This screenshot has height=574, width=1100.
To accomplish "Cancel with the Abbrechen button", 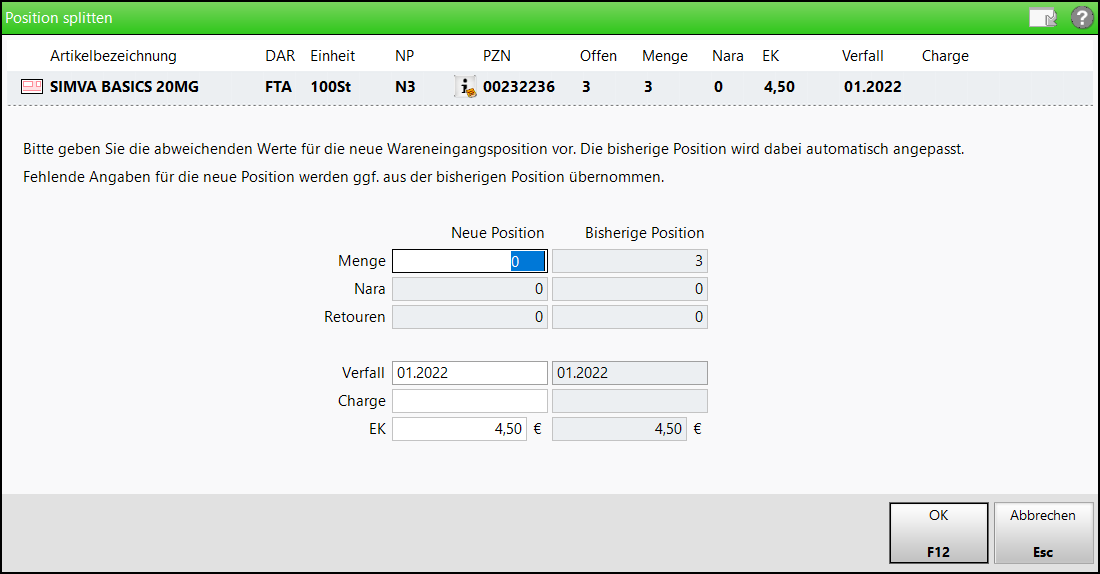I will click(1043, 532).
